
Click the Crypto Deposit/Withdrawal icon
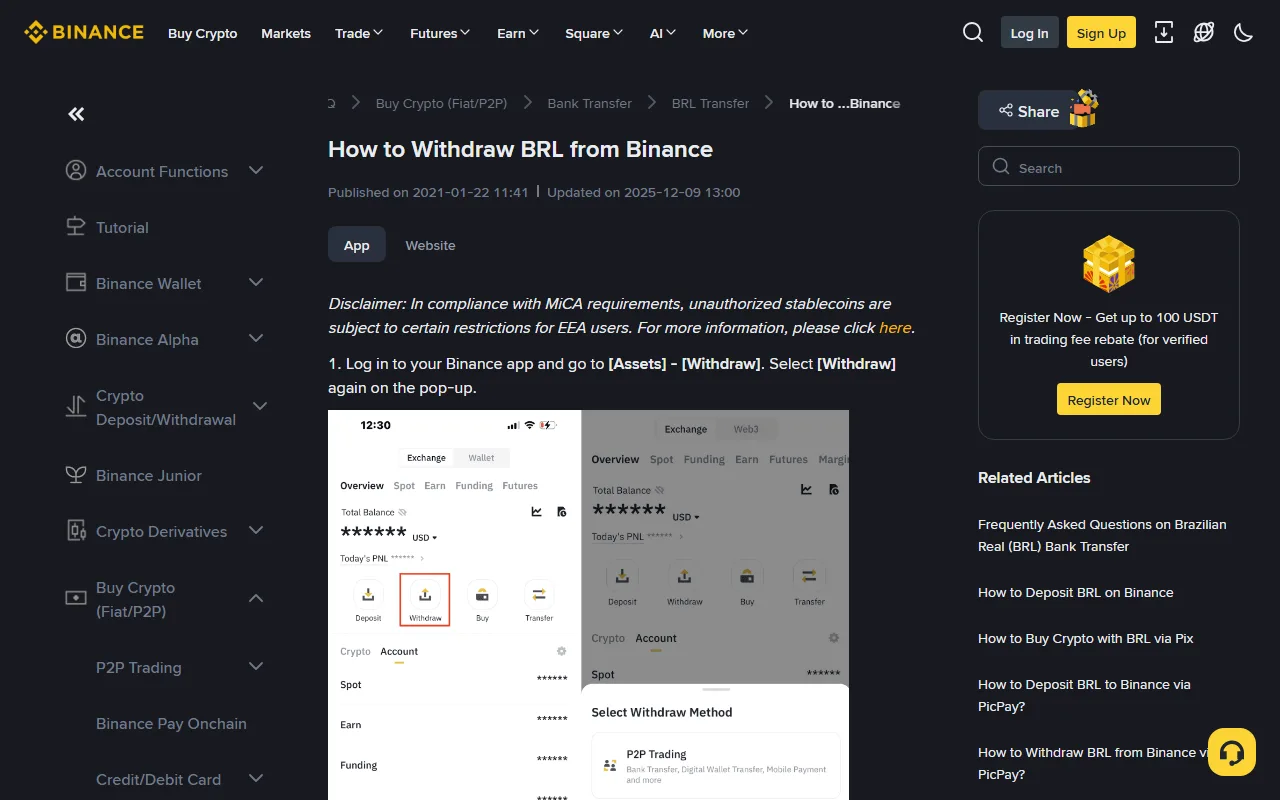click(76, 406)
